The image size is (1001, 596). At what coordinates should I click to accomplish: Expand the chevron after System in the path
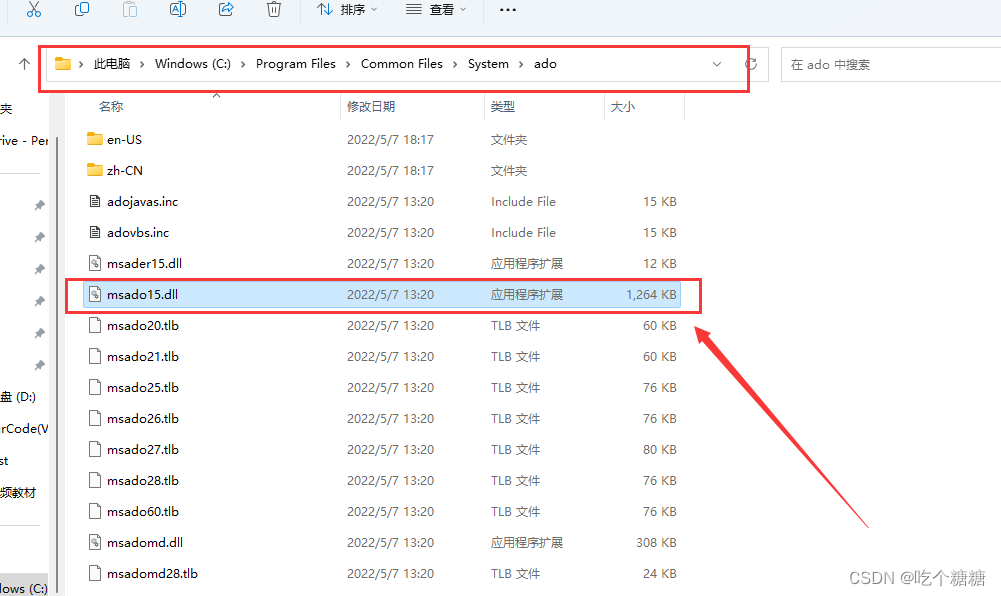tap(521, 64)
